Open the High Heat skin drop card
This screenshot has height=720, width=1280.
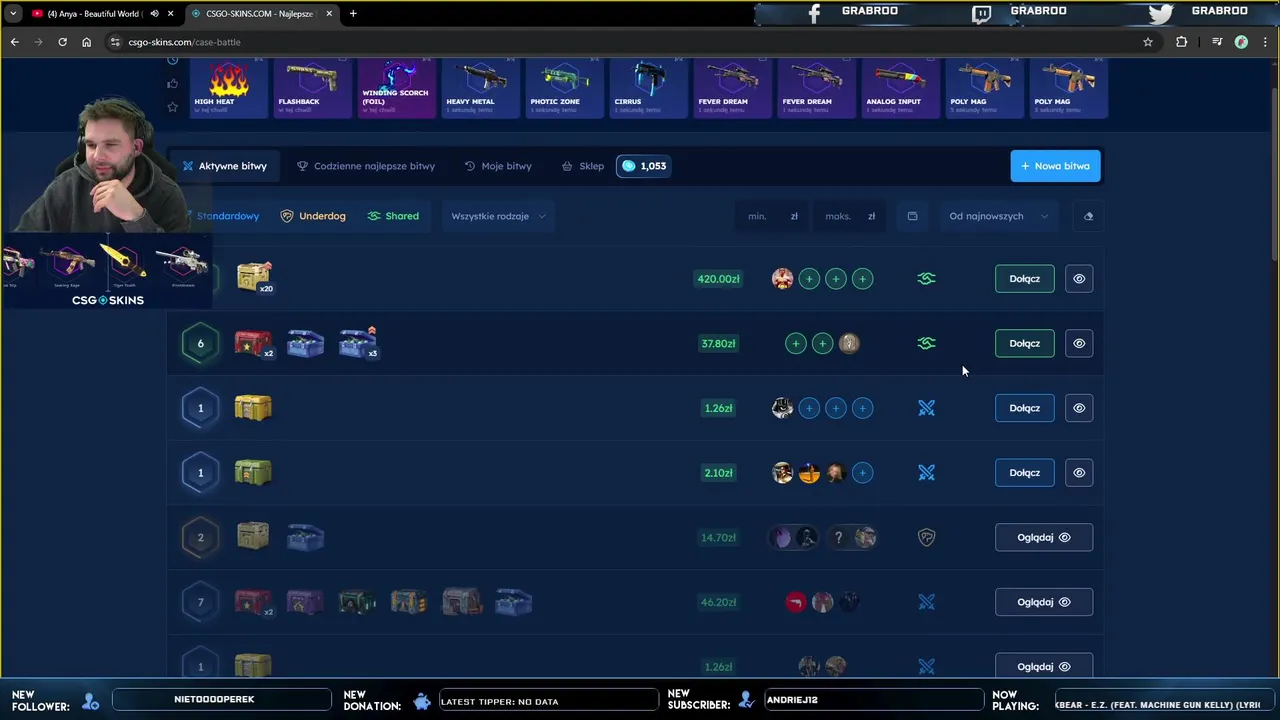tap(227, 88)
